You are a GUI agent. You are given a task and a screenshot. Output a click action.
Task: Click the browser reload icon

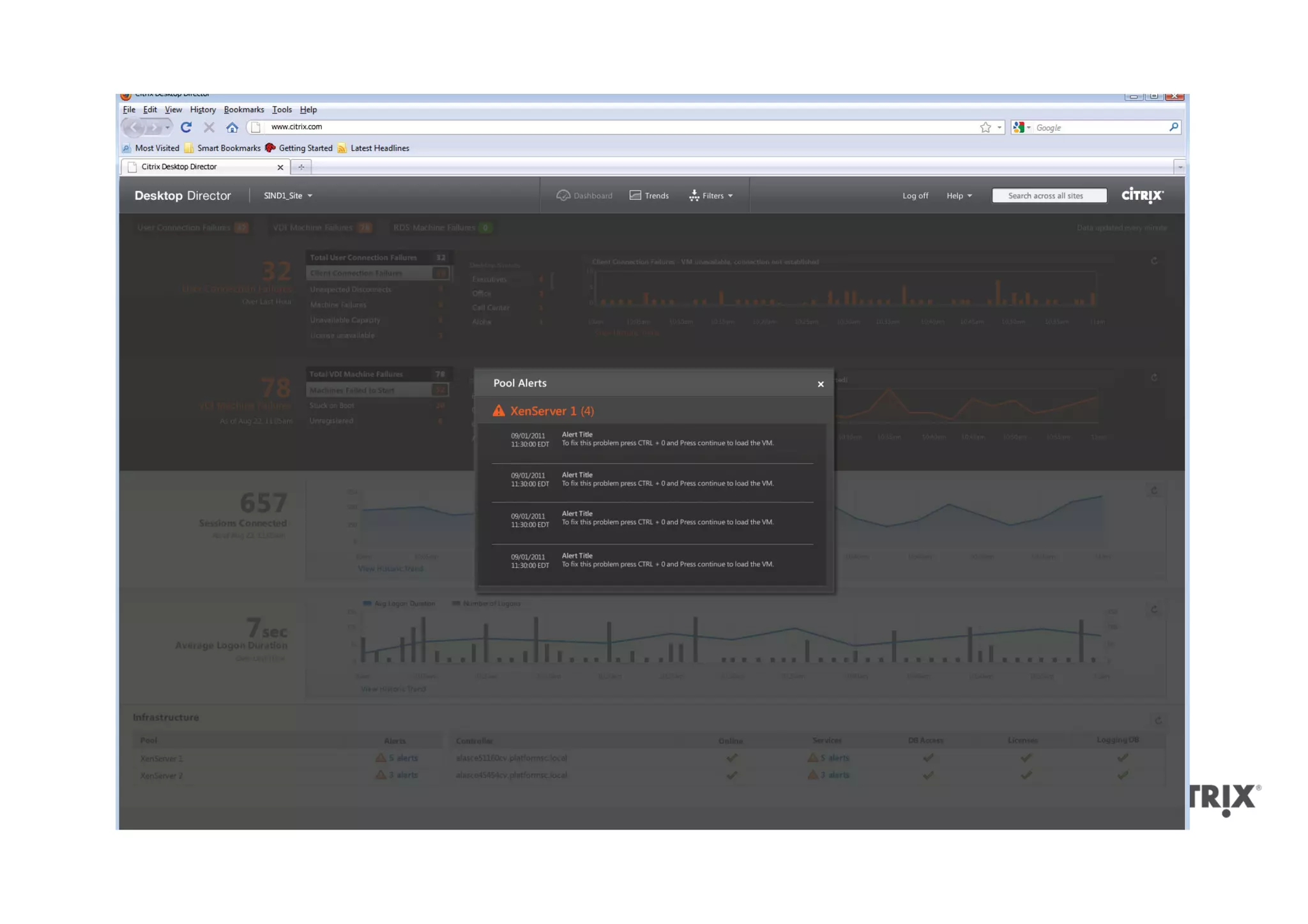[x=186, y=127]
